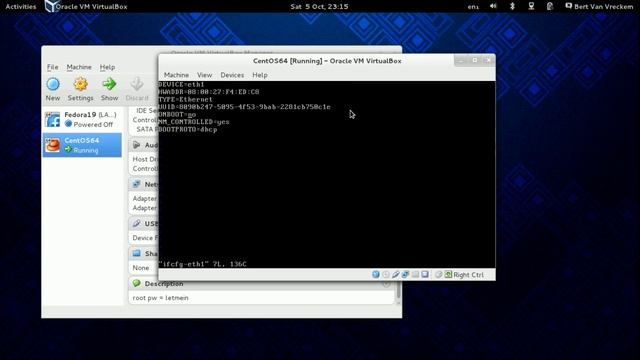The height and width of the screenshot is (360, 640).
Task: Select the Fedora19 virtual machine entry
Action: [x=82, y=120]
